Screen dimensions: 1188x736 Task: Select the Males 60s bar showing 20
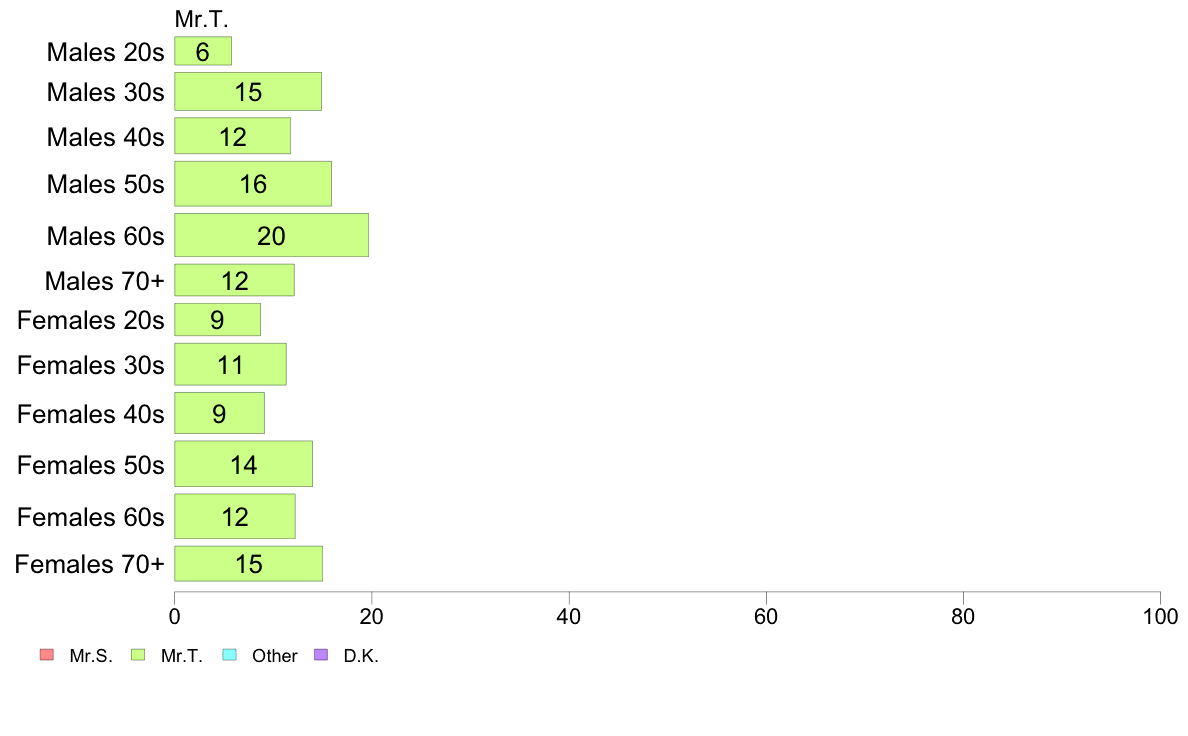point(271,236)
